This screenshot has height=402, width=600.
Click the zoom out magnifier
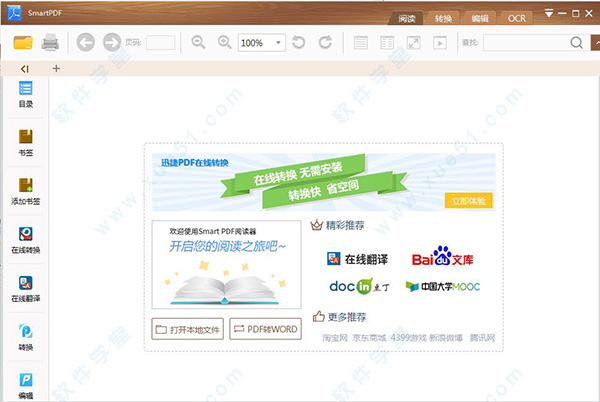[198, 42]
